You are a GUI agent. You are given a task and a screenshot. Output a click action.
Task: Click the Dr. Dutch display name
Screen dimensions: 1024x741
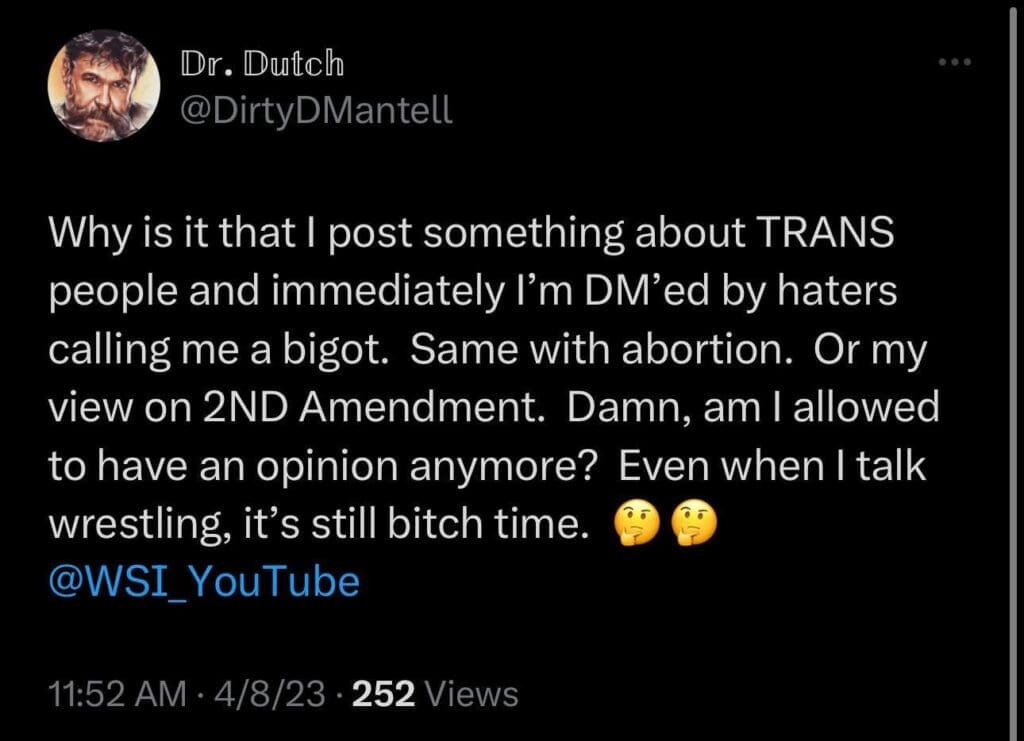[x=262, y=64]
